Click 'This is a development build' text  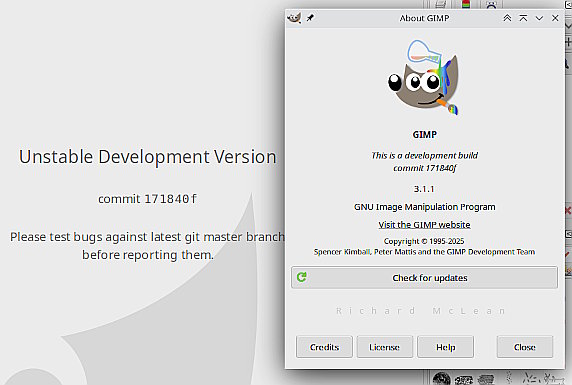click(x=424, y=155)
